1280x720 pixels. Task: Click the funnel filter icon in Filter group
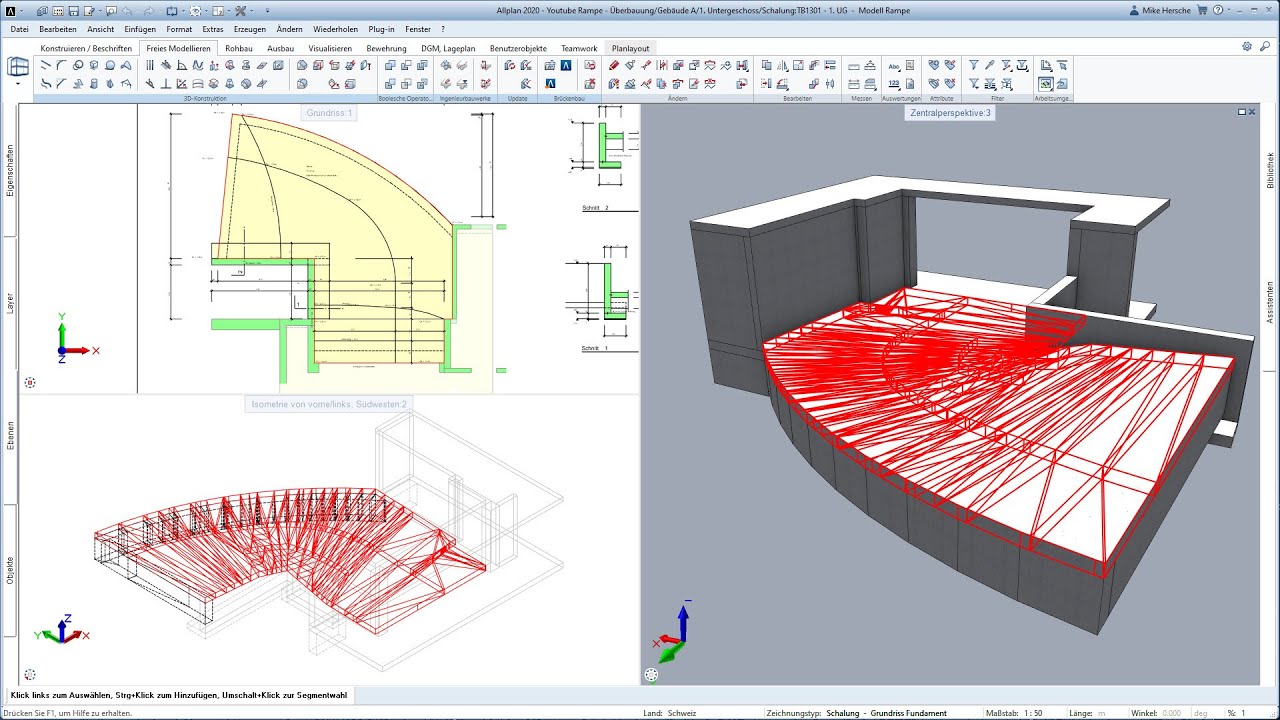click(x=974, y=65)
